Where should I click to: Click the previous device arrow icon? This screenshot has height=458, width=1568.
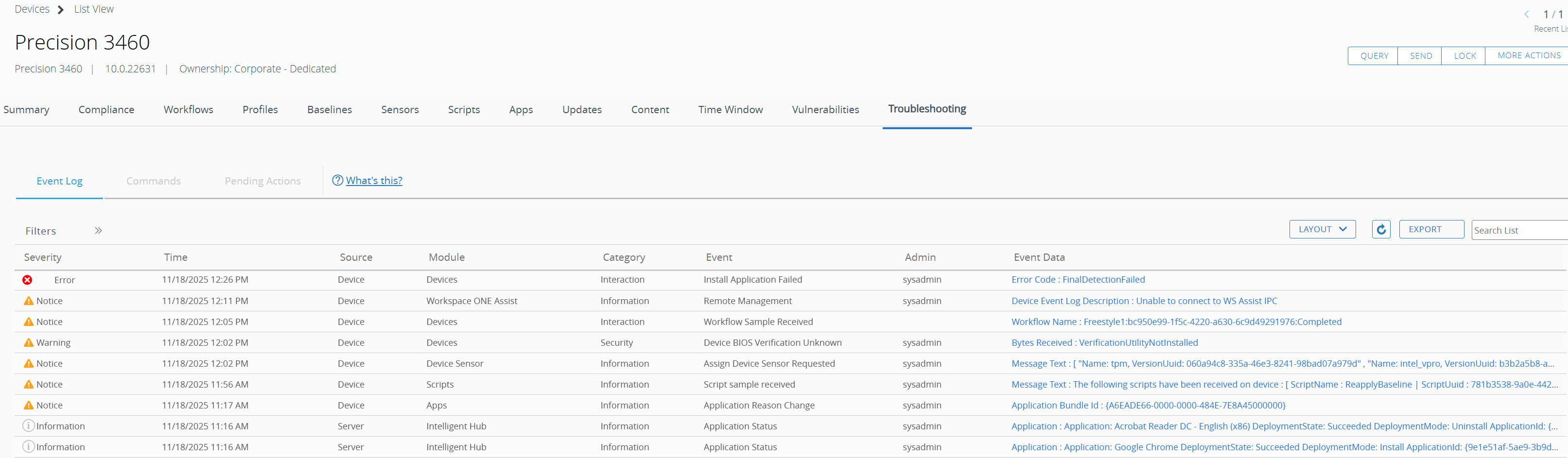tap(1526, 15)
